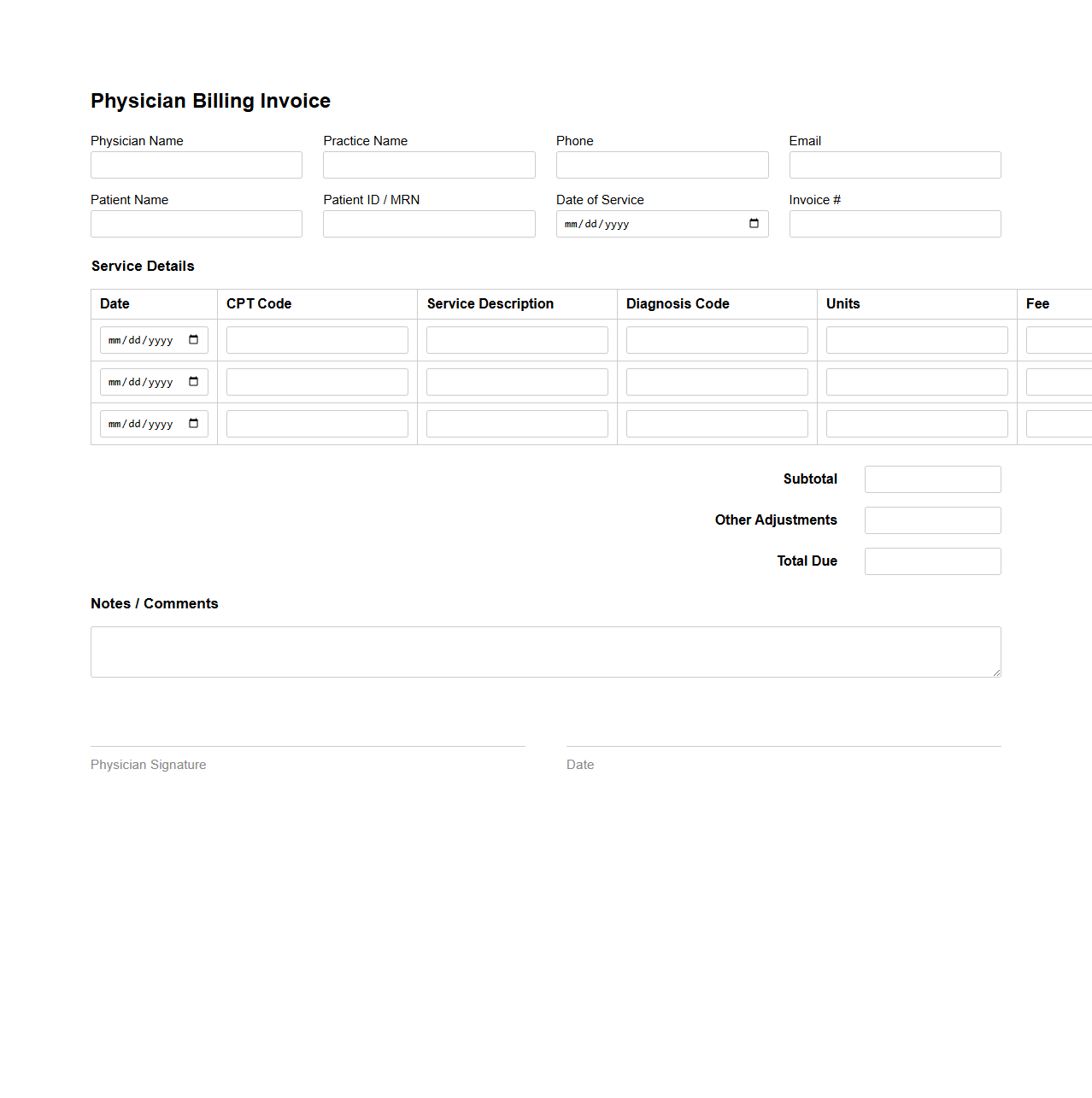The image size is (1092, 1098).
Task: Click the Physician Name input field
Action: click(x=196, y=164)
